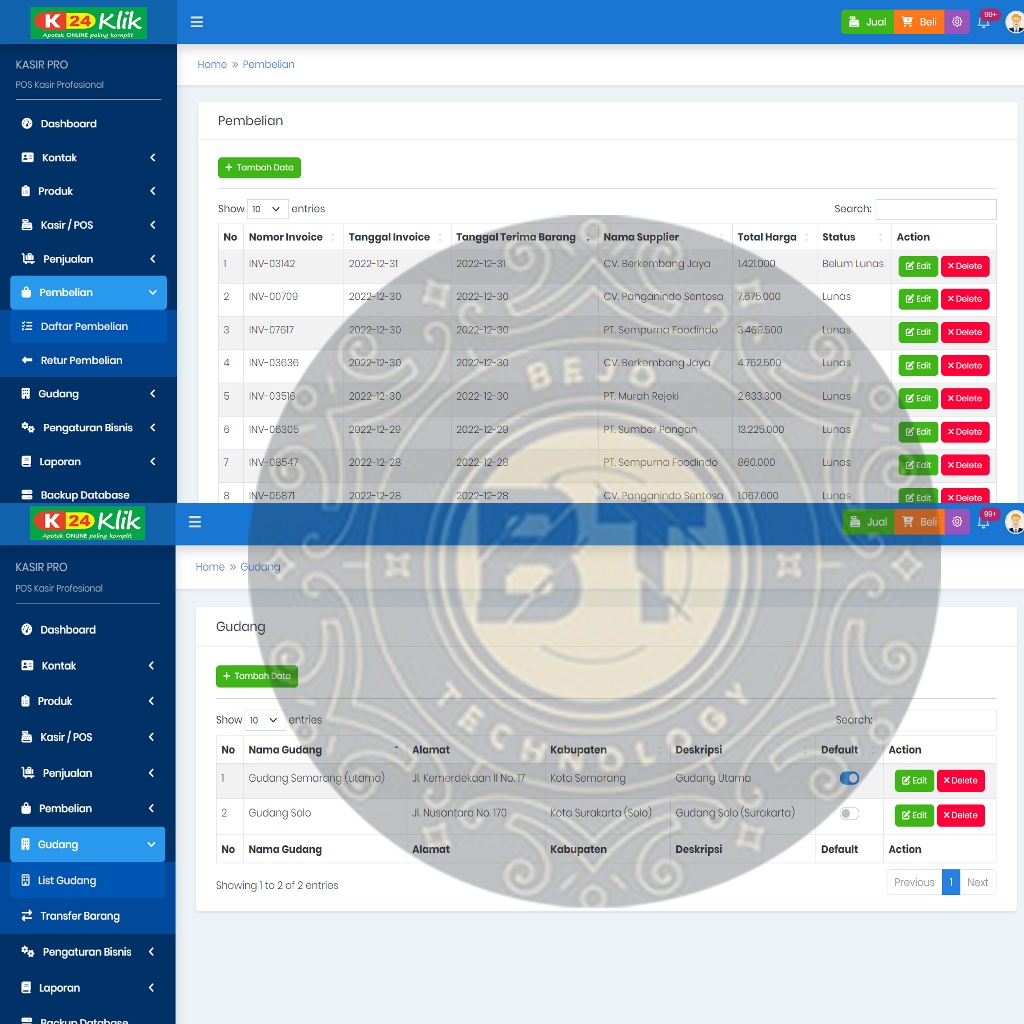Expand Penjualan menu in upper sidebar
1024x1024 pixels.
click(x=88, y=259)
